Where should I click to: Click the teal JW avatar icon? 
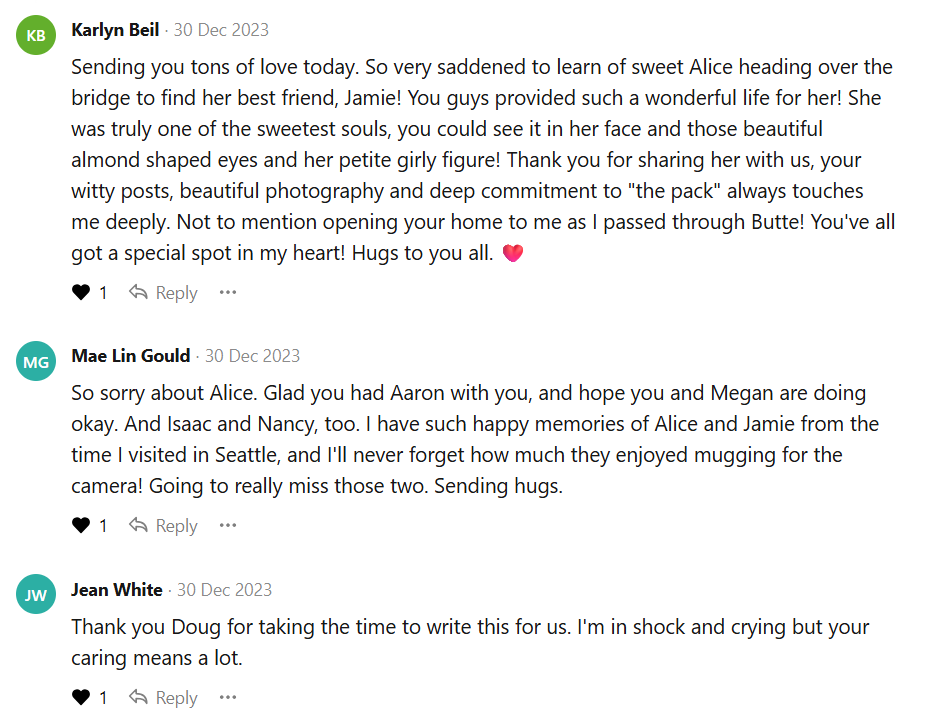click(x=36, y=596)
